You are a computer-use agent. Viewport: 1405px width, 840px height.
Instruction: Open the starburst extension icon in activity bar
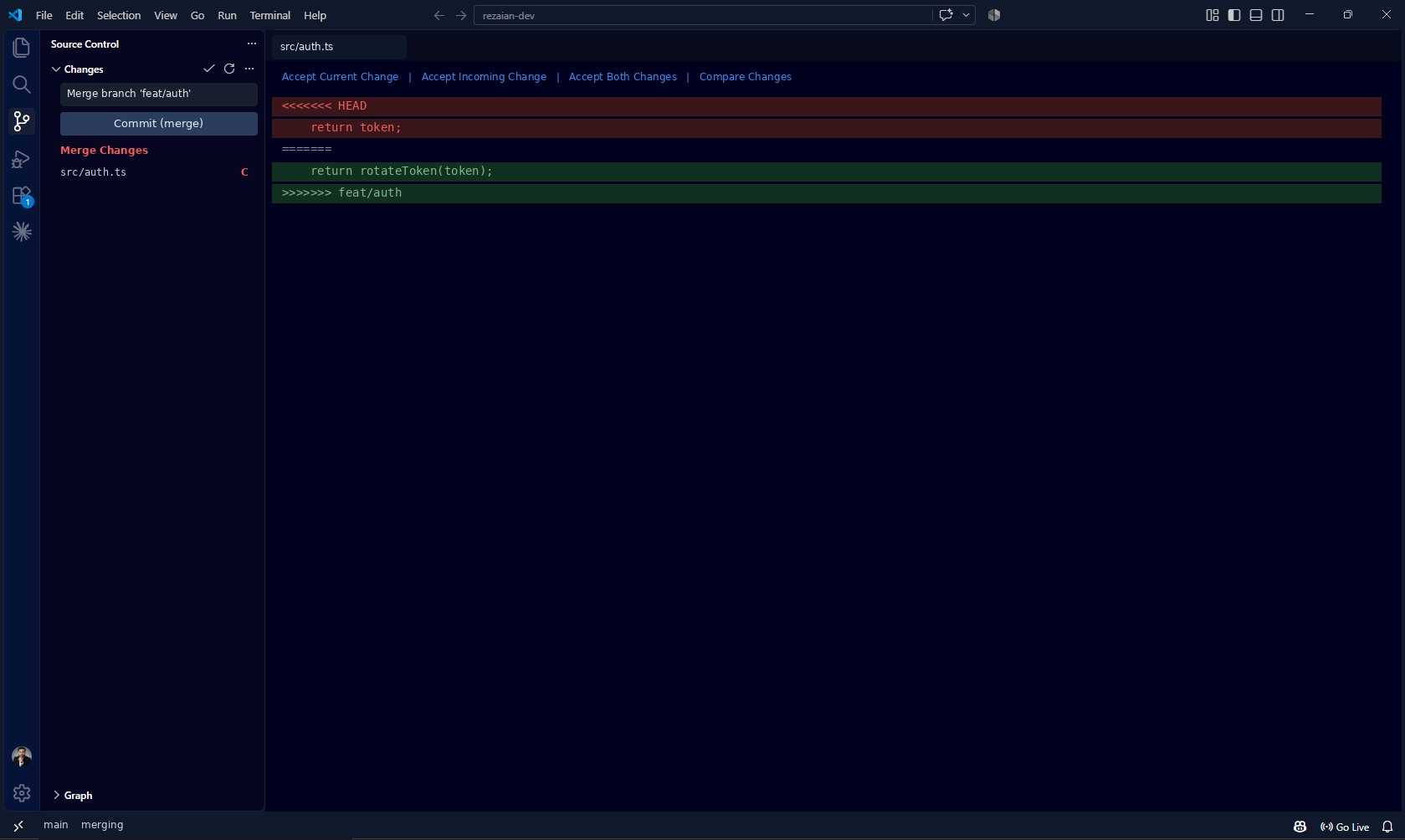(22, 232)
